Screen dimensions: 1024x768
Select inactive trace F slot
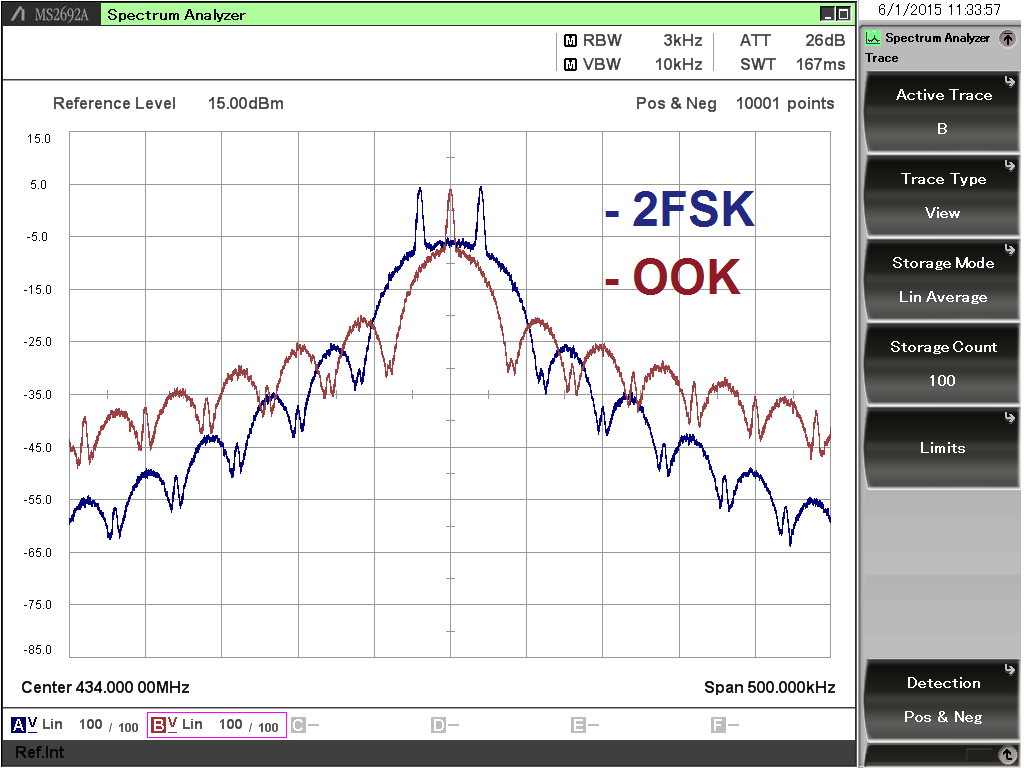pos(718,725)
